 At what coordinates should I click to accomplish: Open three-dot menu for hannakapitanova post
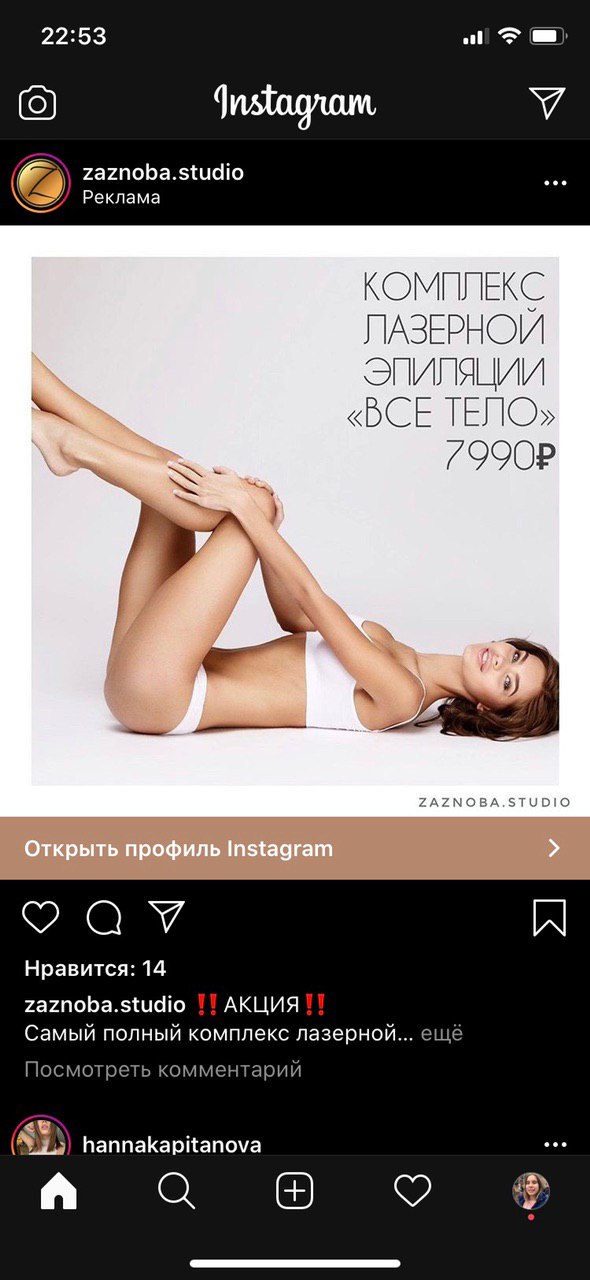pyautogui.click(x=555, y=1144)
